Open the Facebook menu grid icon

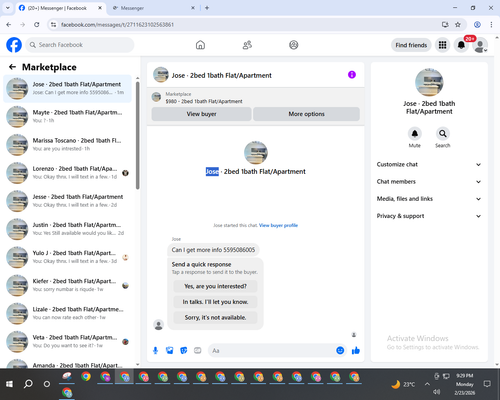442,45
